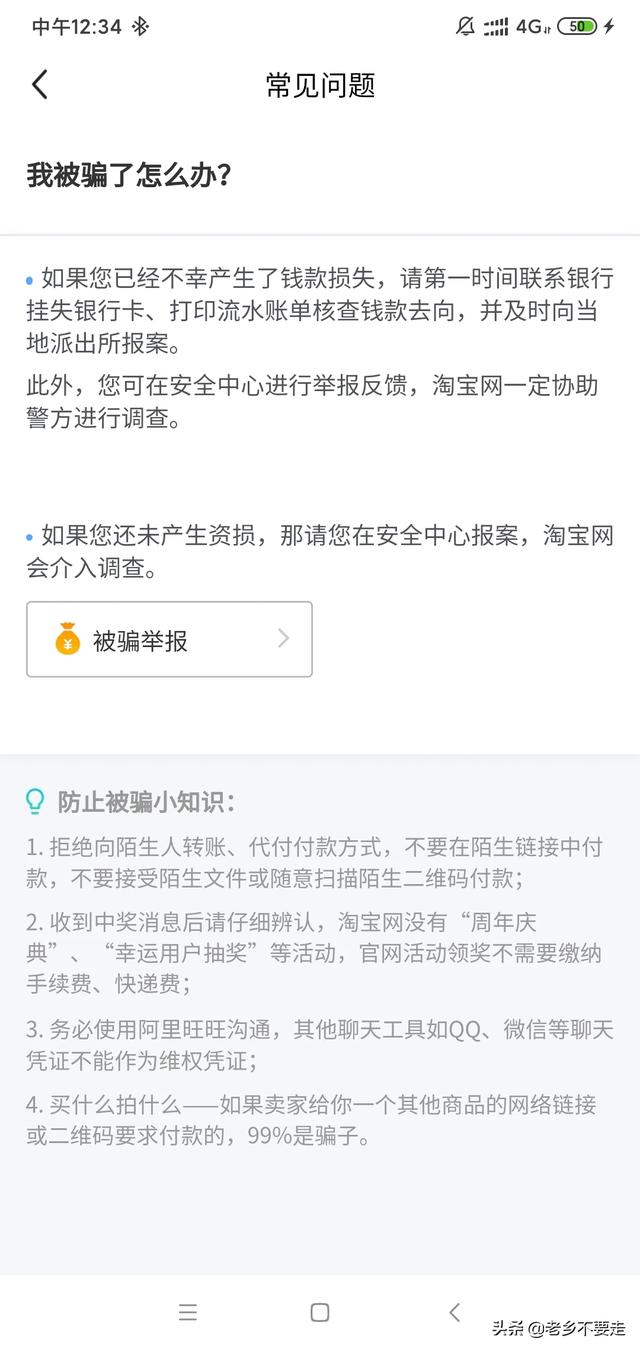640x1351 pixels.
Task: Tap the yellow money bag icon
Action: (x=67, y=640)
